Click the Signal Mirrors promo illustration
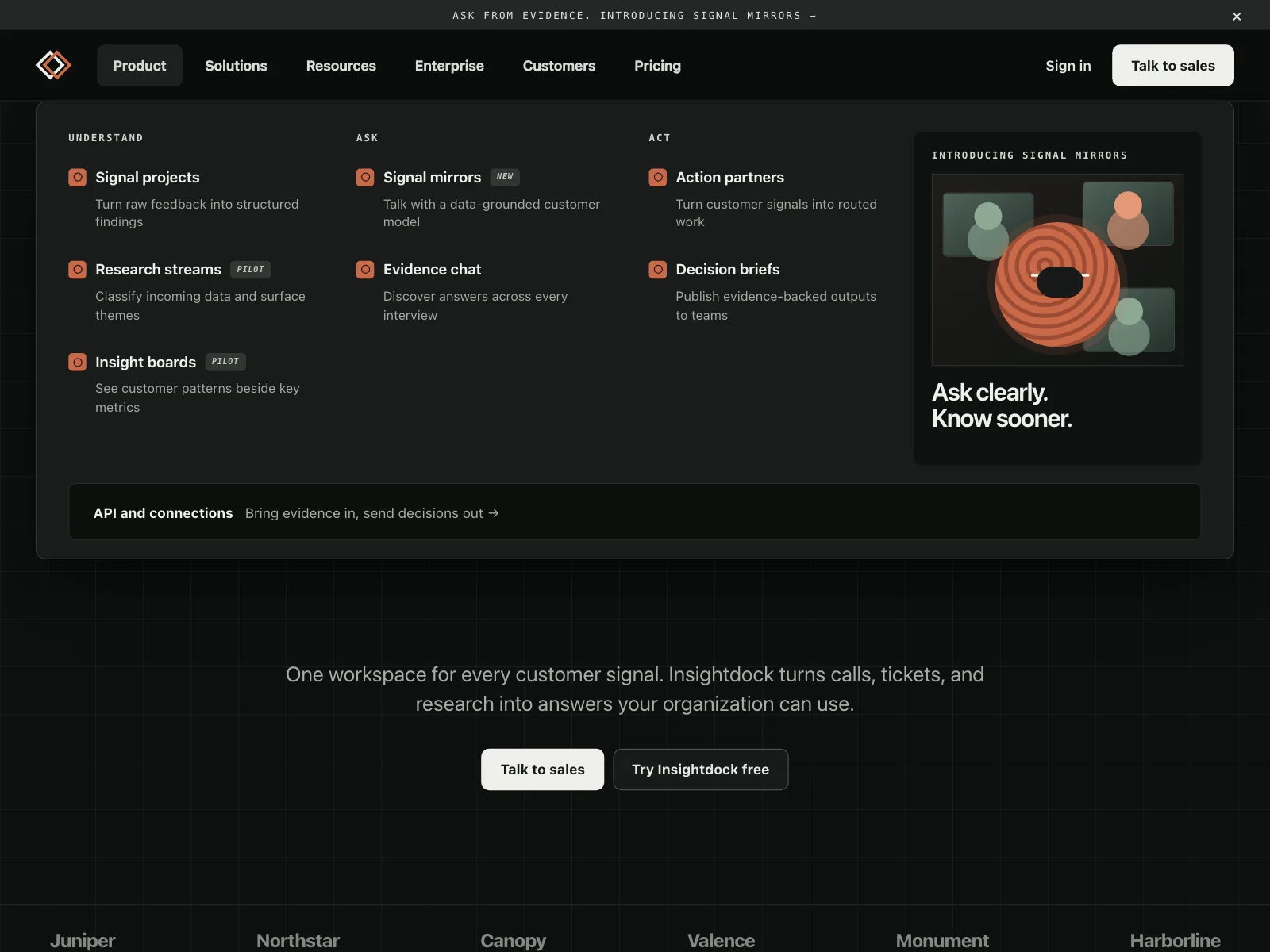 [1057, 270]
